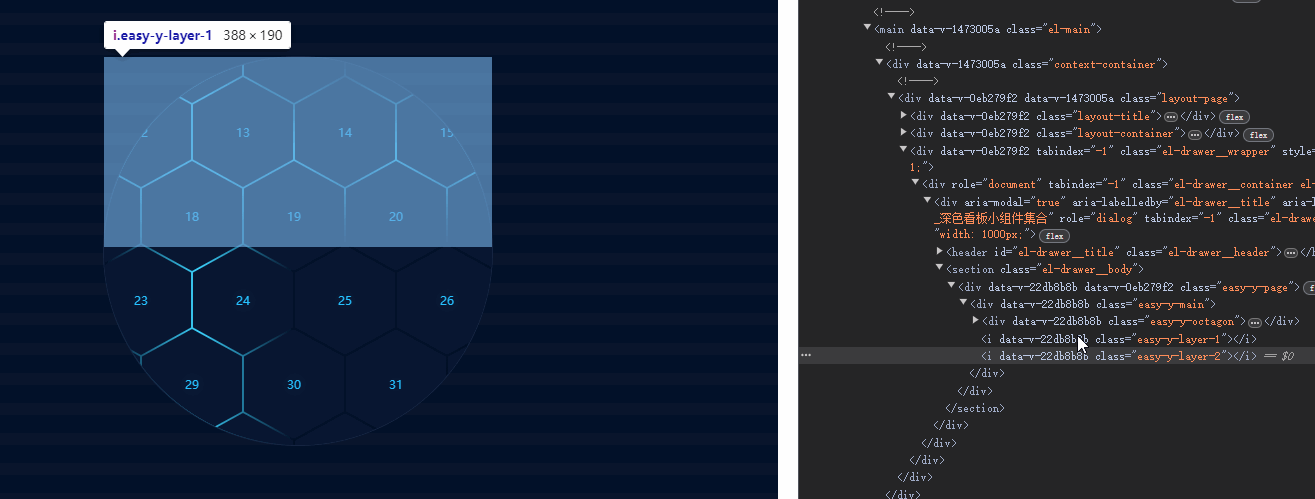Click hexagon number 18

coord(192,216)
